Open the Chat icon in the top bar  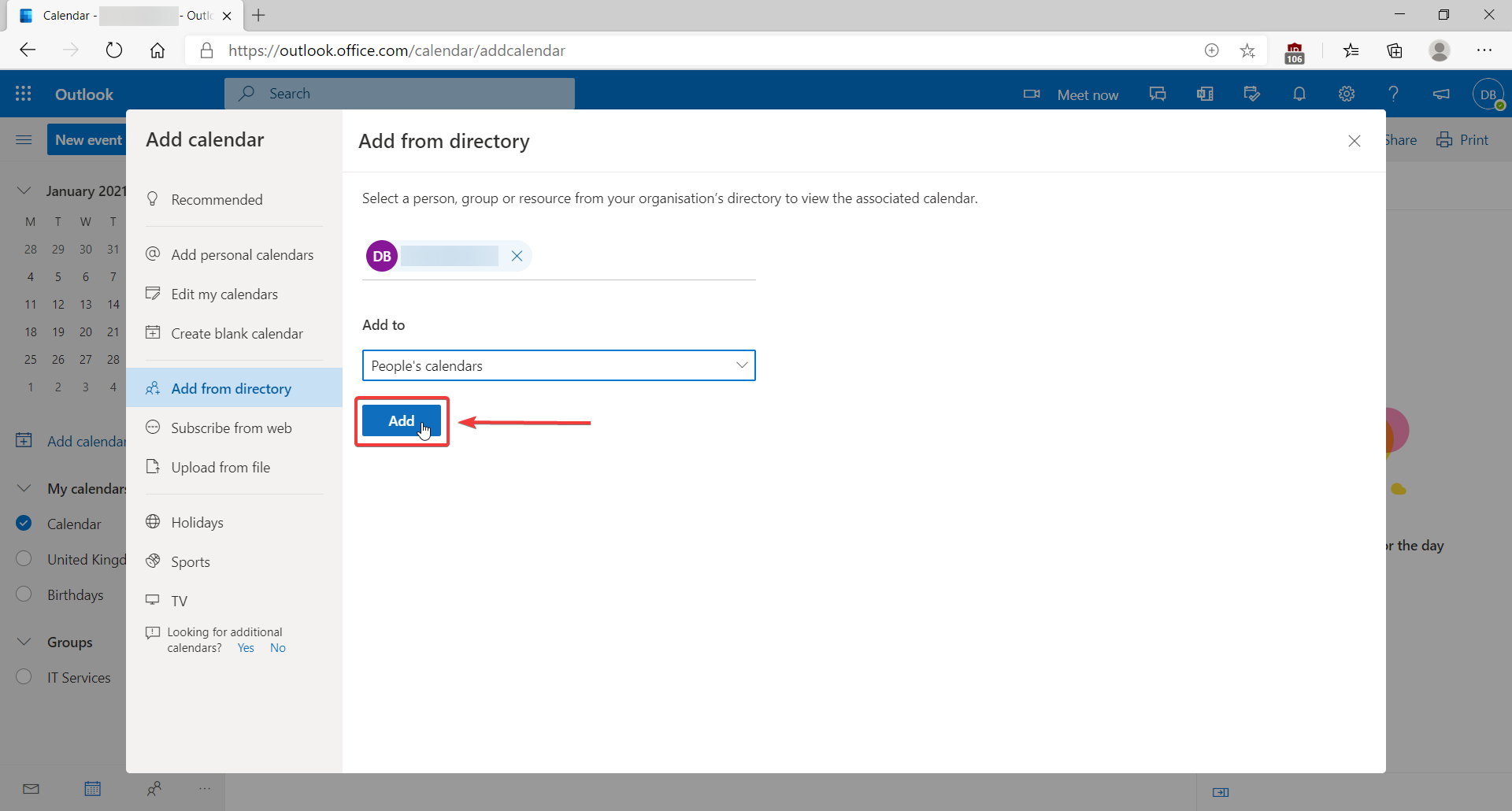(x=1157, y=94)
